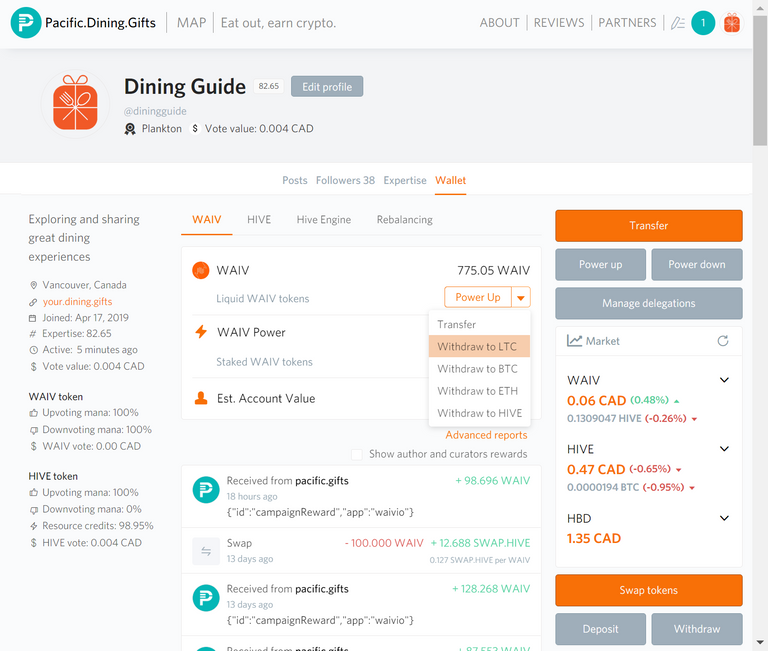The image size is (768, 651).
Task: Open the PARTNERS page link
Action: pyautogui.click(x=627, y=23)
